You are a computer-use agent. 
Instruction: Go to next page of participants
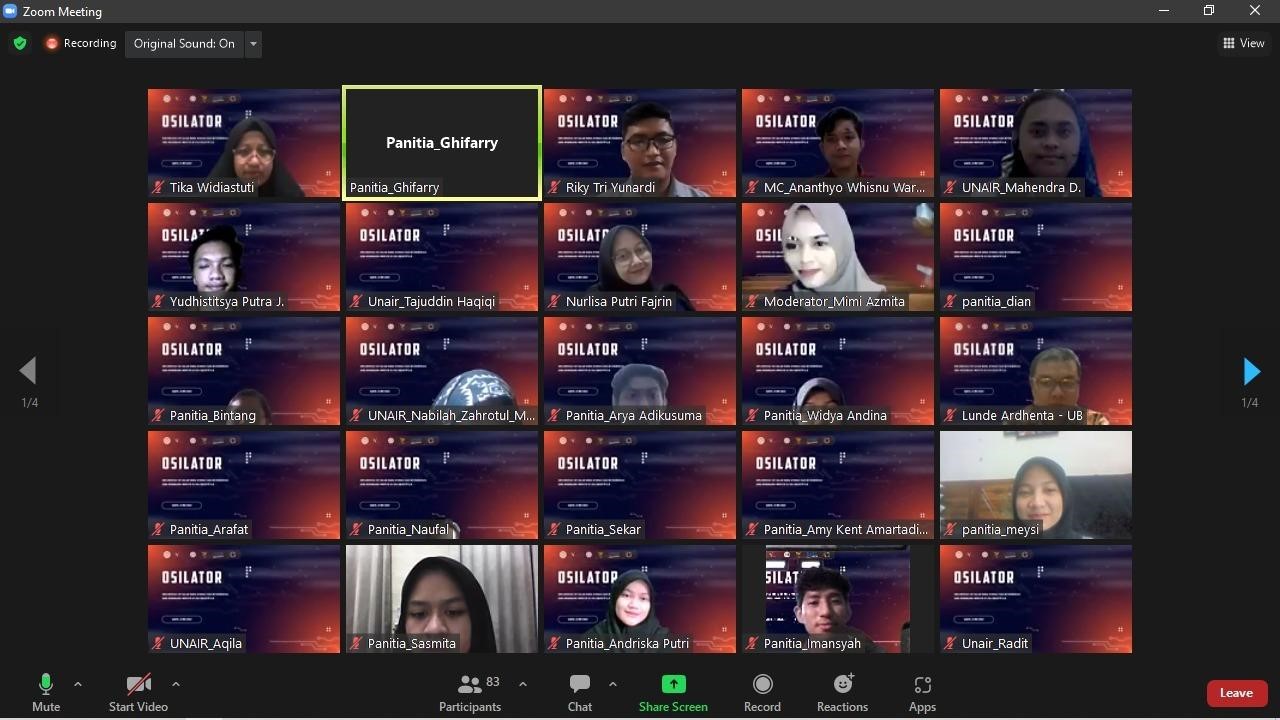(x=1251, y=372)
